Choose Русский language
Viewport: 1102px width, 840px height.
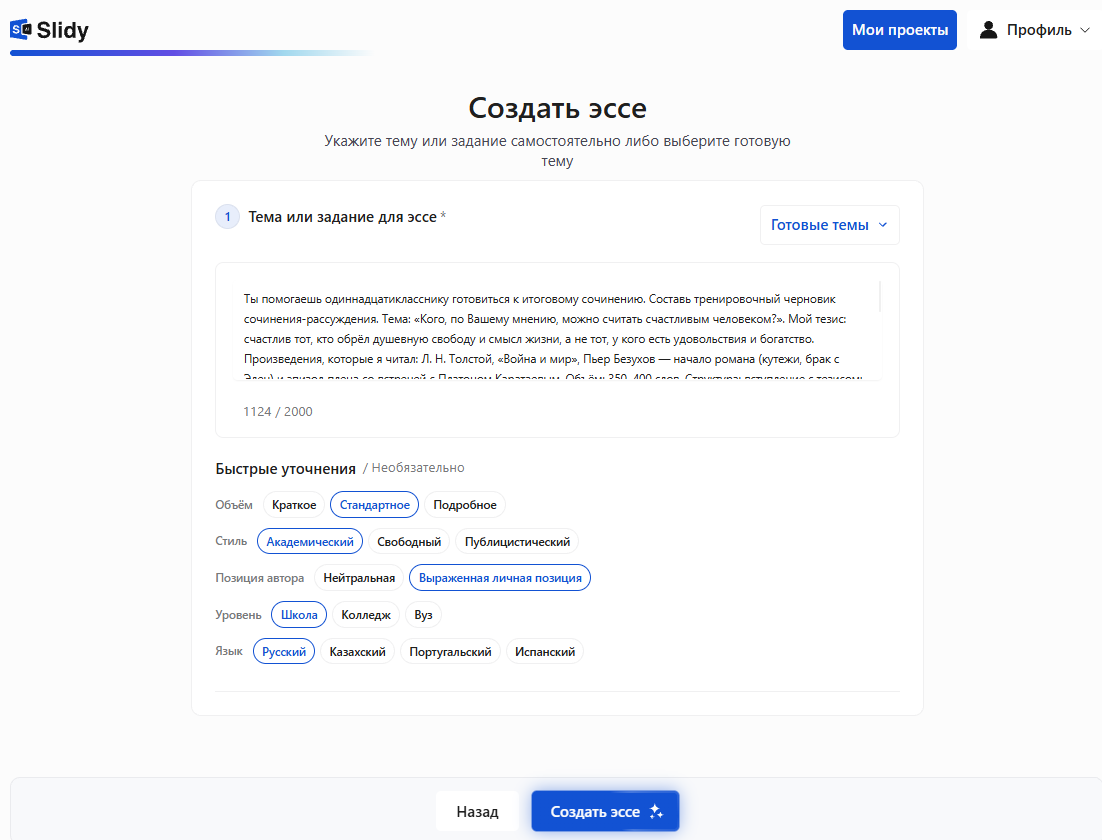point(284,652)
